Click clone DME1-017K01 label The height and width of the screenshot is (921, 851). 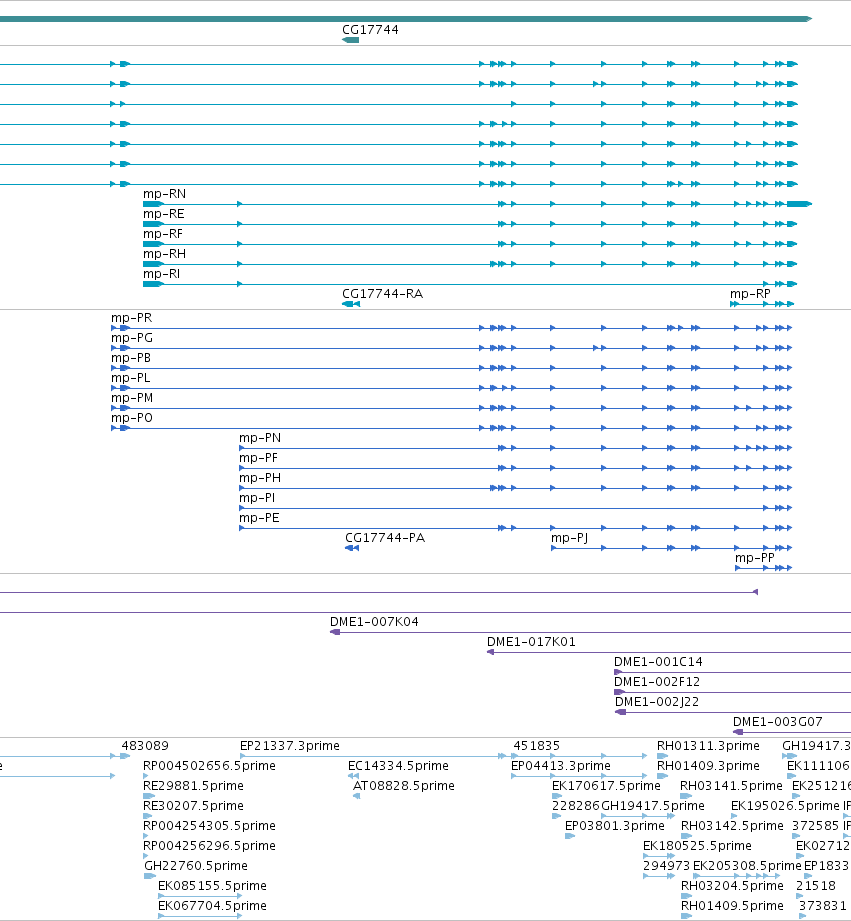click(531, 641)
